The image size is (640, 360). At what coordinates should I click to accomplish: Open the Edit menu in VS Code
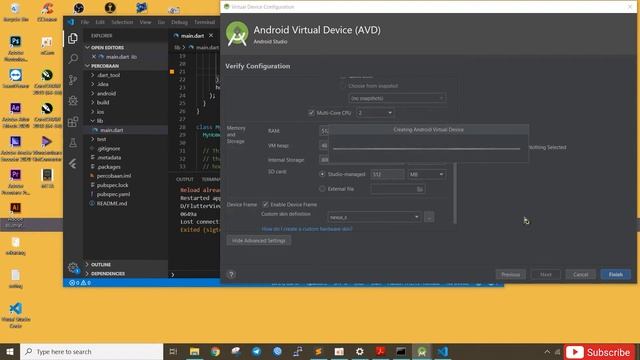[100, 22]
